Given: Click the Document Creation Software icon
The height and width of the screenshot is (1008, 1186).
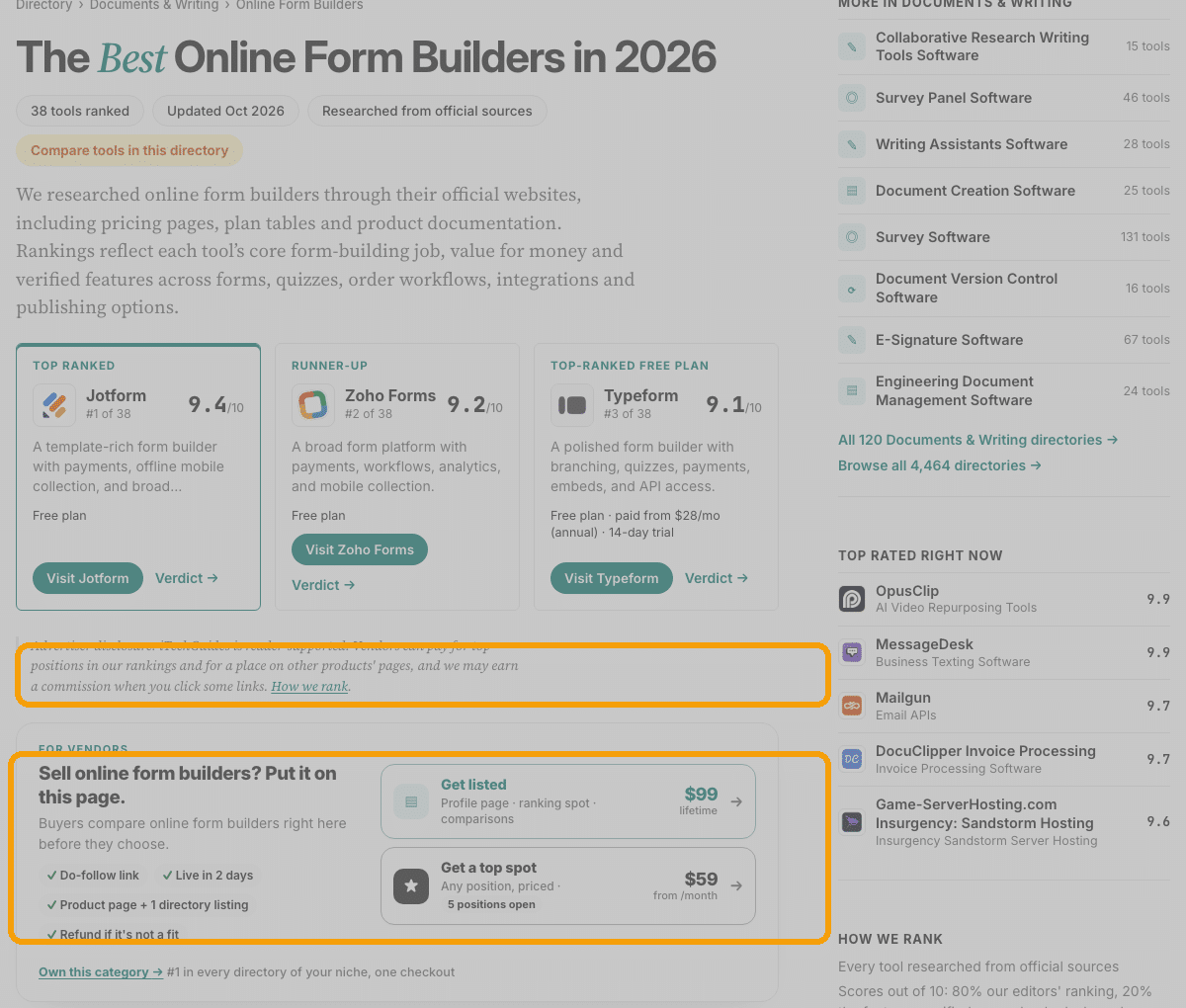Looking at the screenshot, I should (852, 191).
